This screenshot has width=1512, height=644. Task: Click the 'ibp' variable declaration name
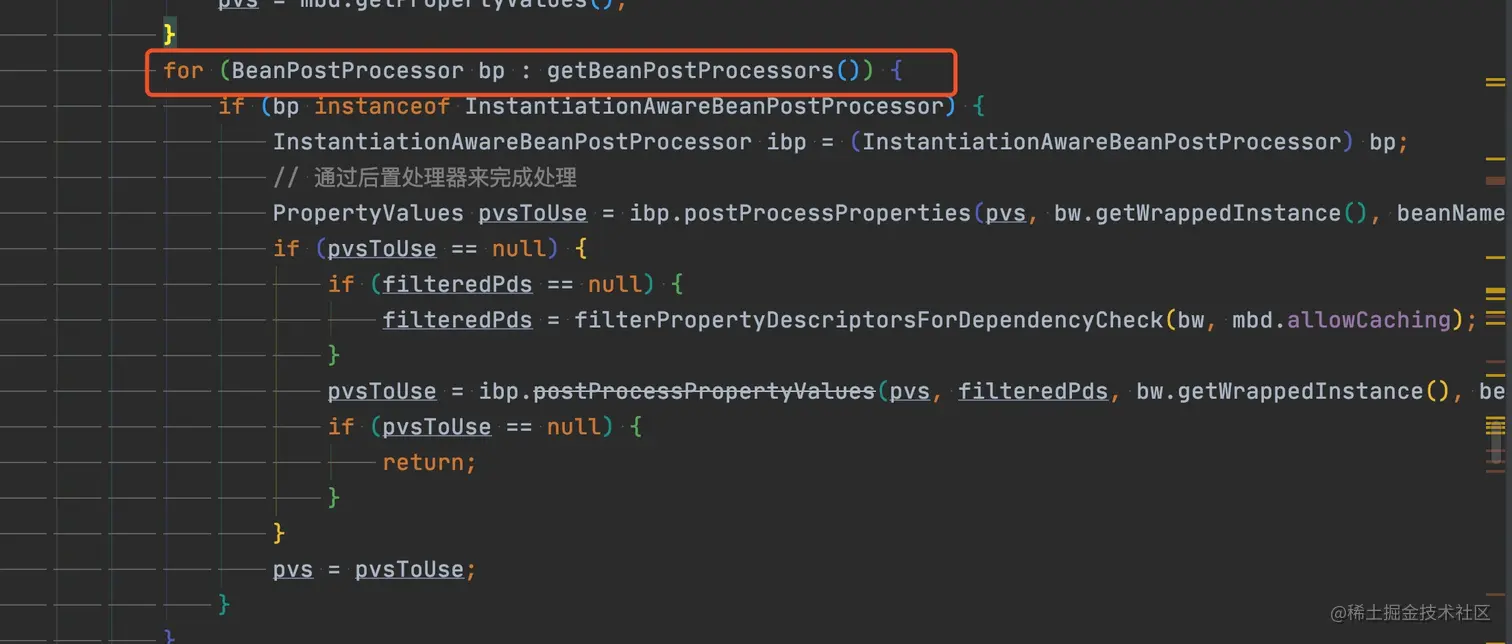point(786,142)
